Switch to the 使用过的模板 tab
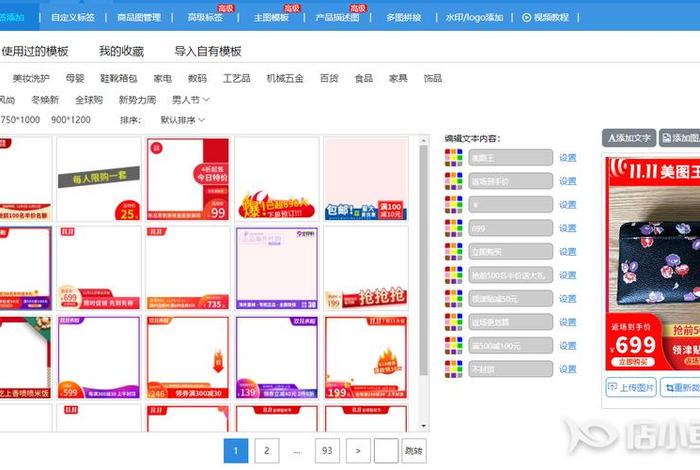The image size is (700, 470). click(x=35, y=51)
